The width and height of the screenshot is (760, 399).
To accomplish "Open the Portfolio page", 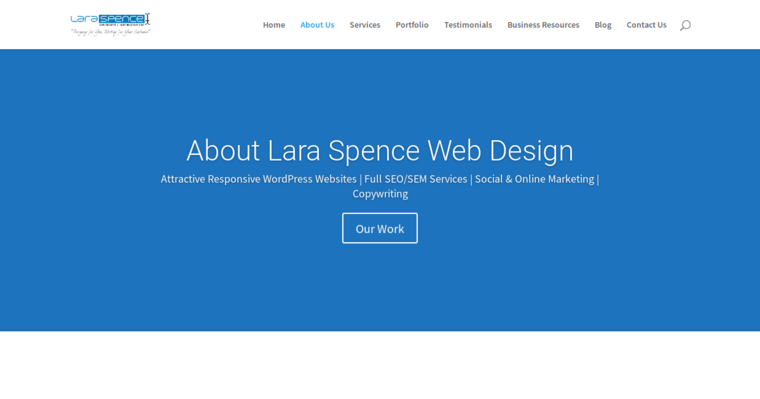I will pyautogui.click(x=412, y=25).
